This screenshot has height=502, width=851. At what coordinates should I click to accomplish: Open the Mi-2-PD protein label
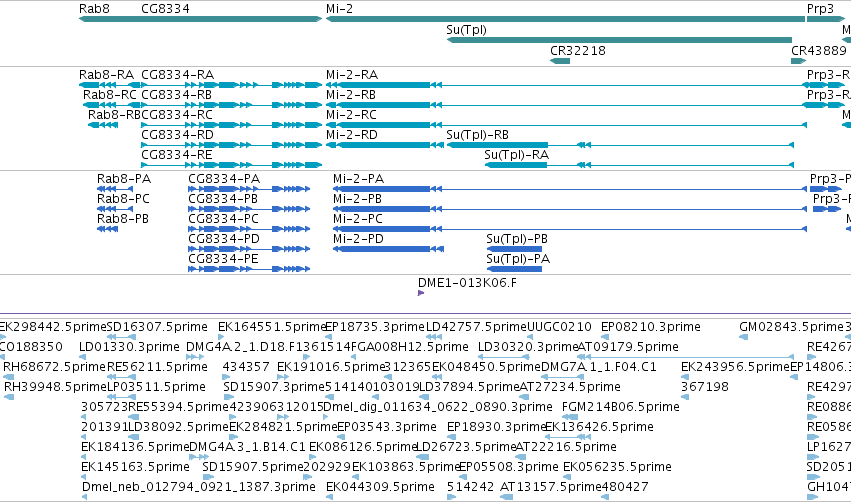(x=358, y=239)
